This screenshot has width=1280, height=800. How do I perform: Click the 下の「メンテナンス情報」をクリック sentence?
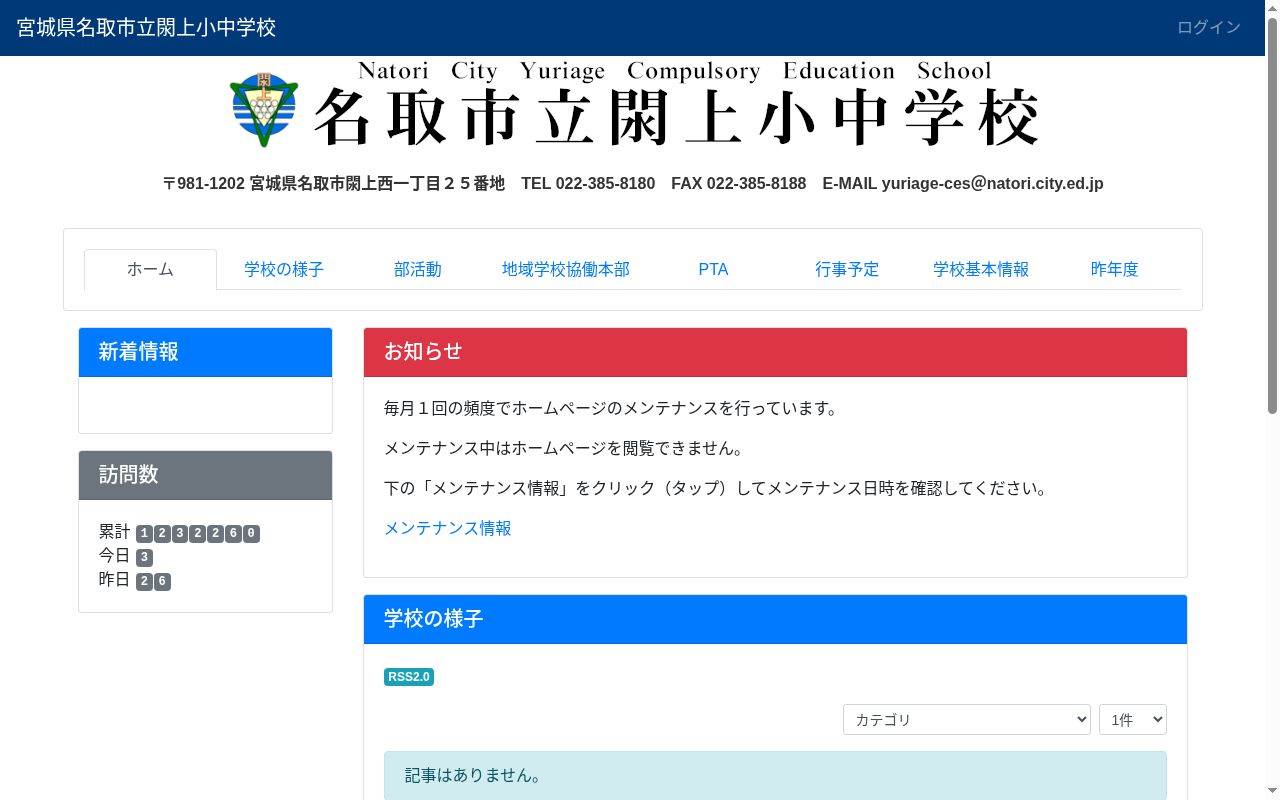click(716, 488)
